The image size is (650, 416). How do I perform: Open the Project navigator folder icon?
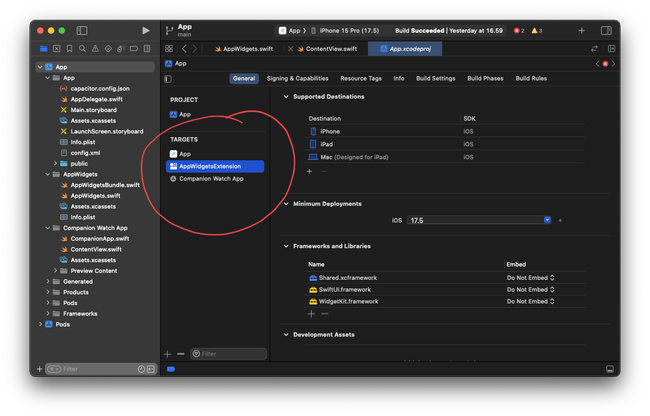(44, 49)
